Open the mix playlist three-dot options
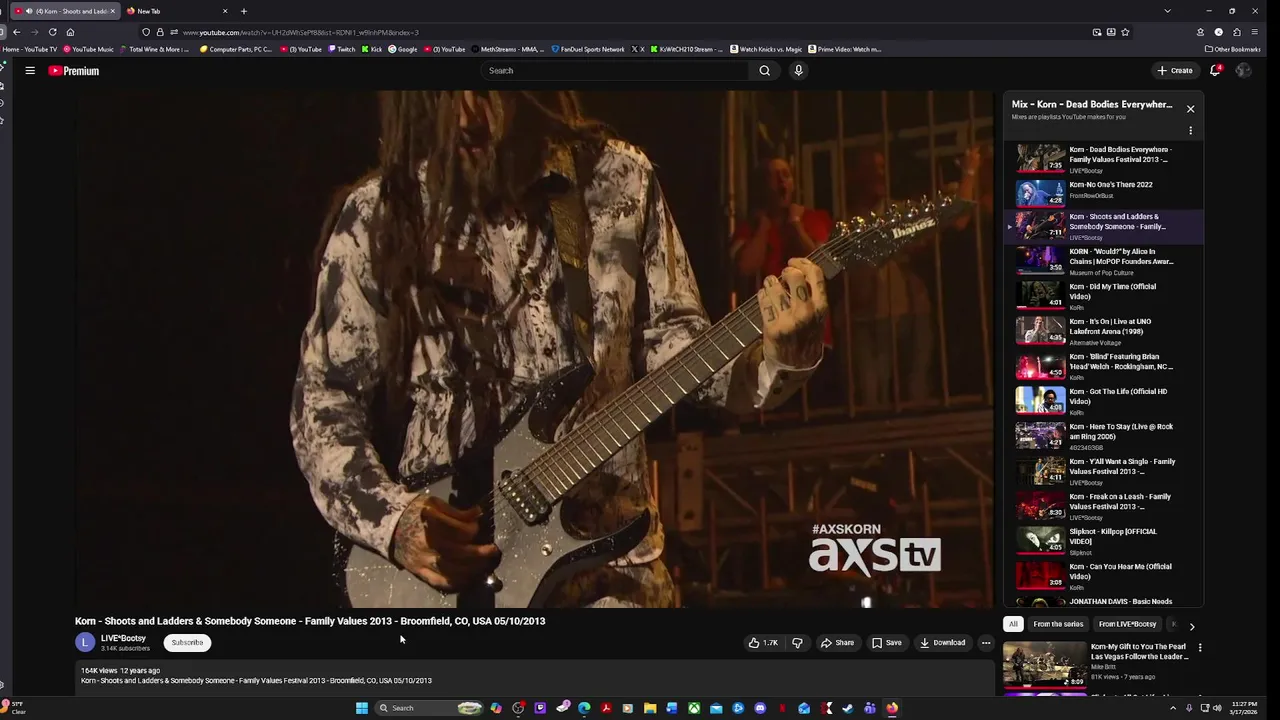This screenshot has width=1280, height=720. tap(1190, 131)
